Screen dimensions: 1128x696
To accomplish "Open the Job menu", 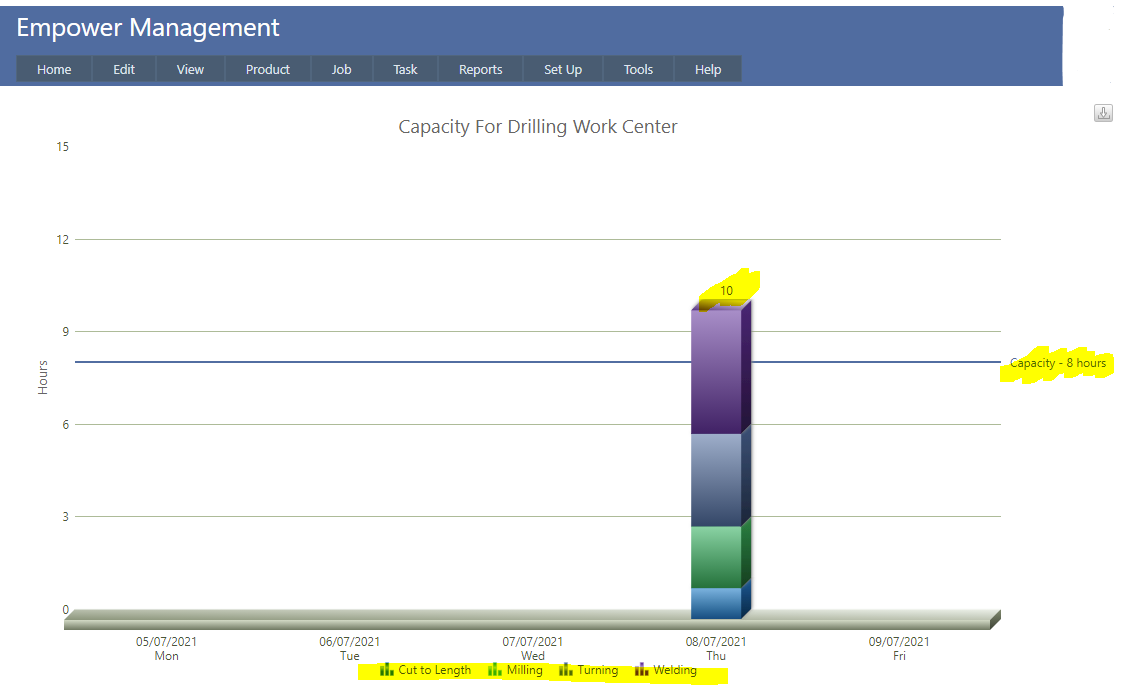I will [x=341, y=69].
